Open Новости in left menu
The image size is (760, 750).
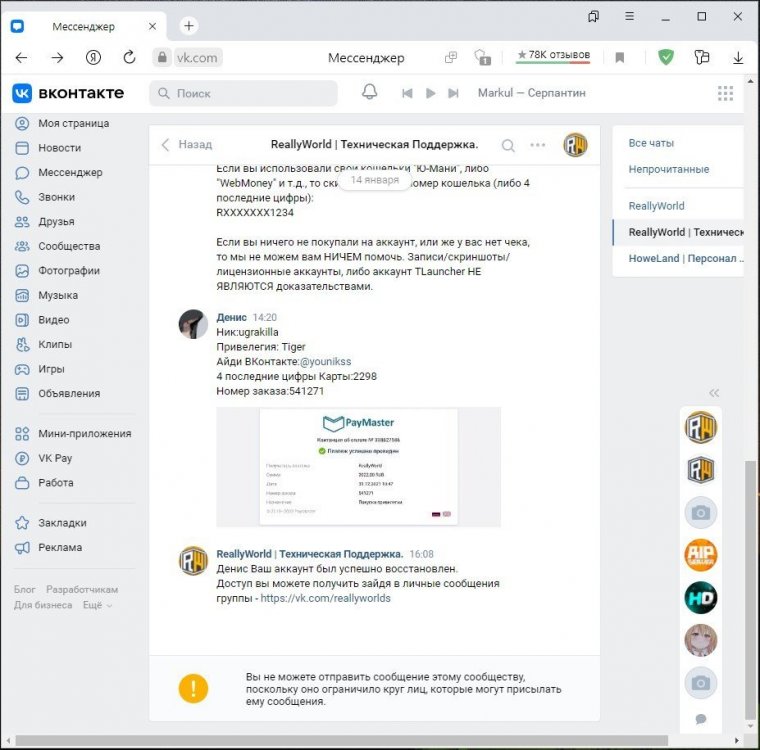point(48,148)
